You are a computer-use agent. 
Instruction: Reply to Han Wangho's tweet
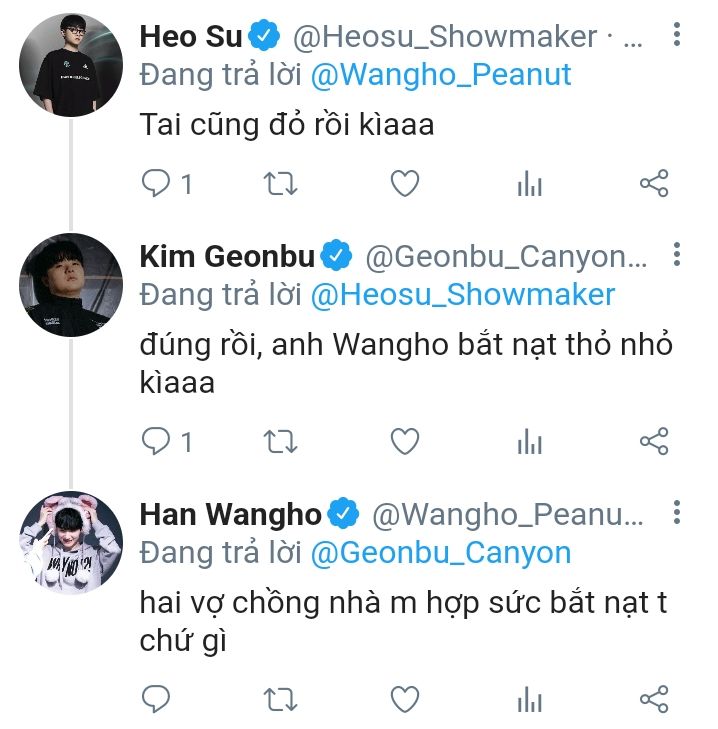click(x=156, y=699)
